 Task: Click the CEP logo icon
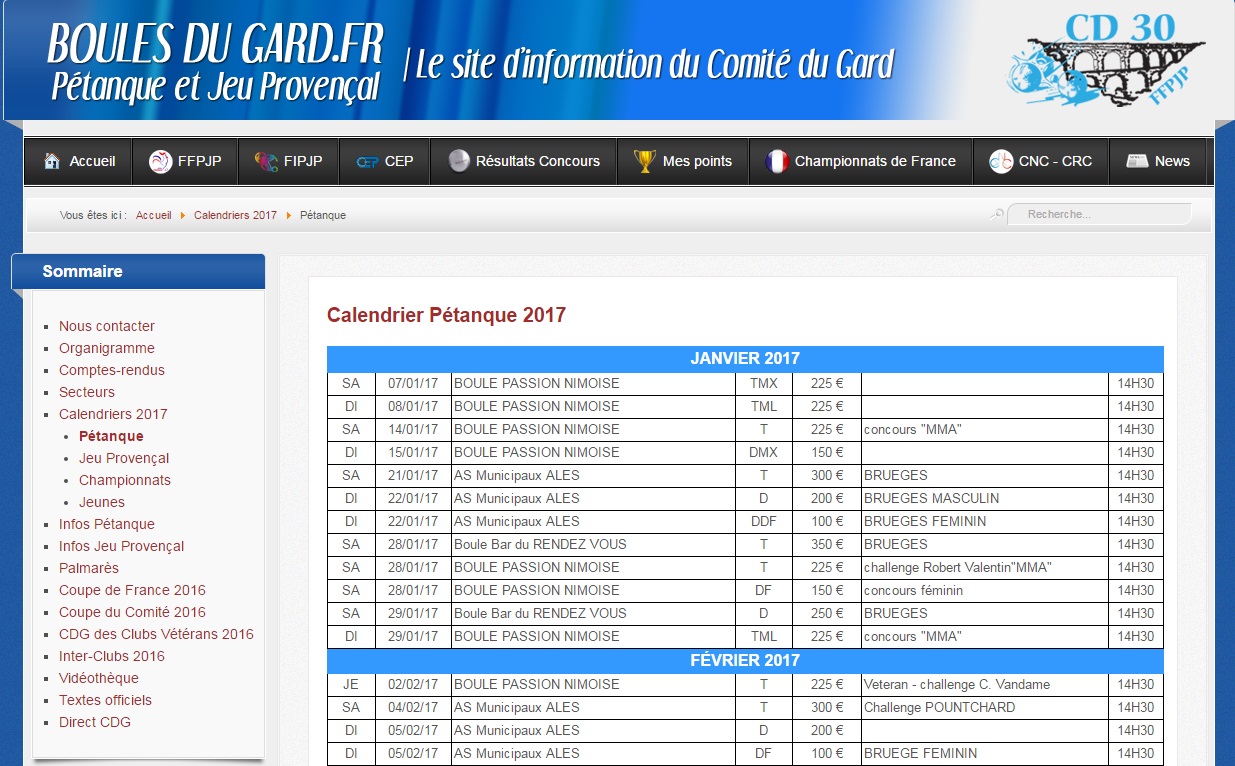(367, 161)
